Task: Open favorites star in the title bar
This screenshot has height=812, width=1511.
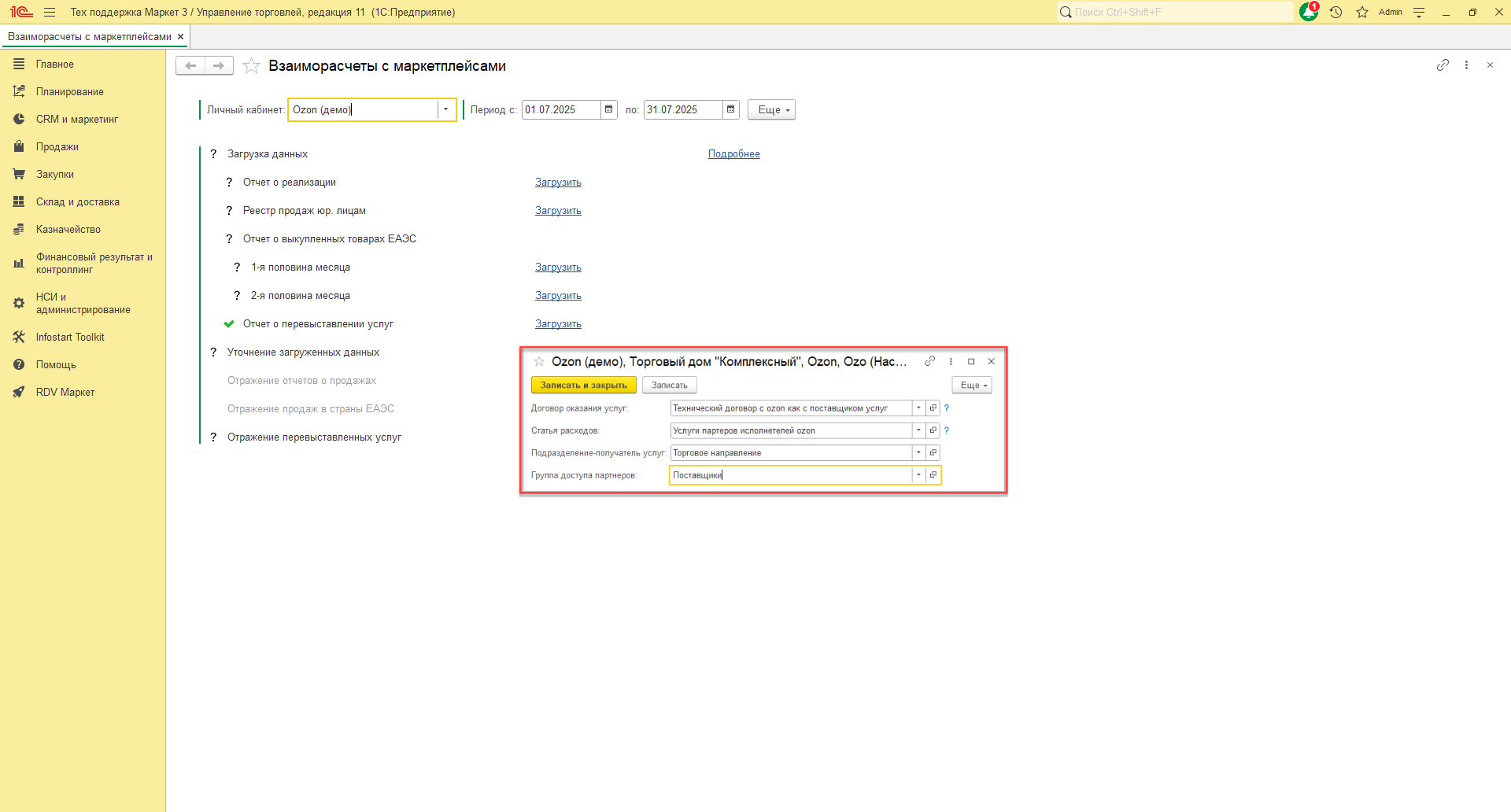Action: [x=1362, y=12]
